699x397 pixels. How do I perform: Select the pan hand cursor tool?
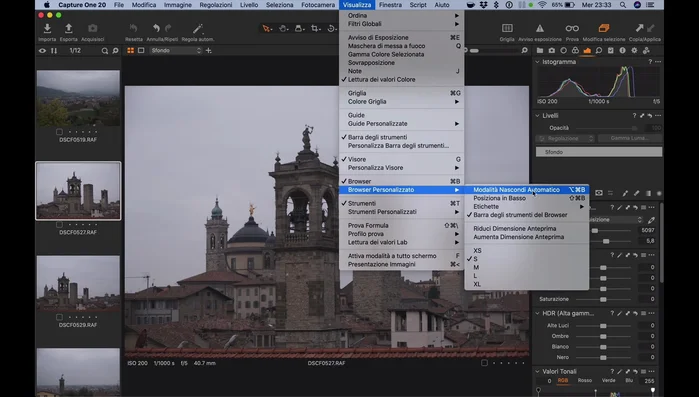click(x=283, y=29)
